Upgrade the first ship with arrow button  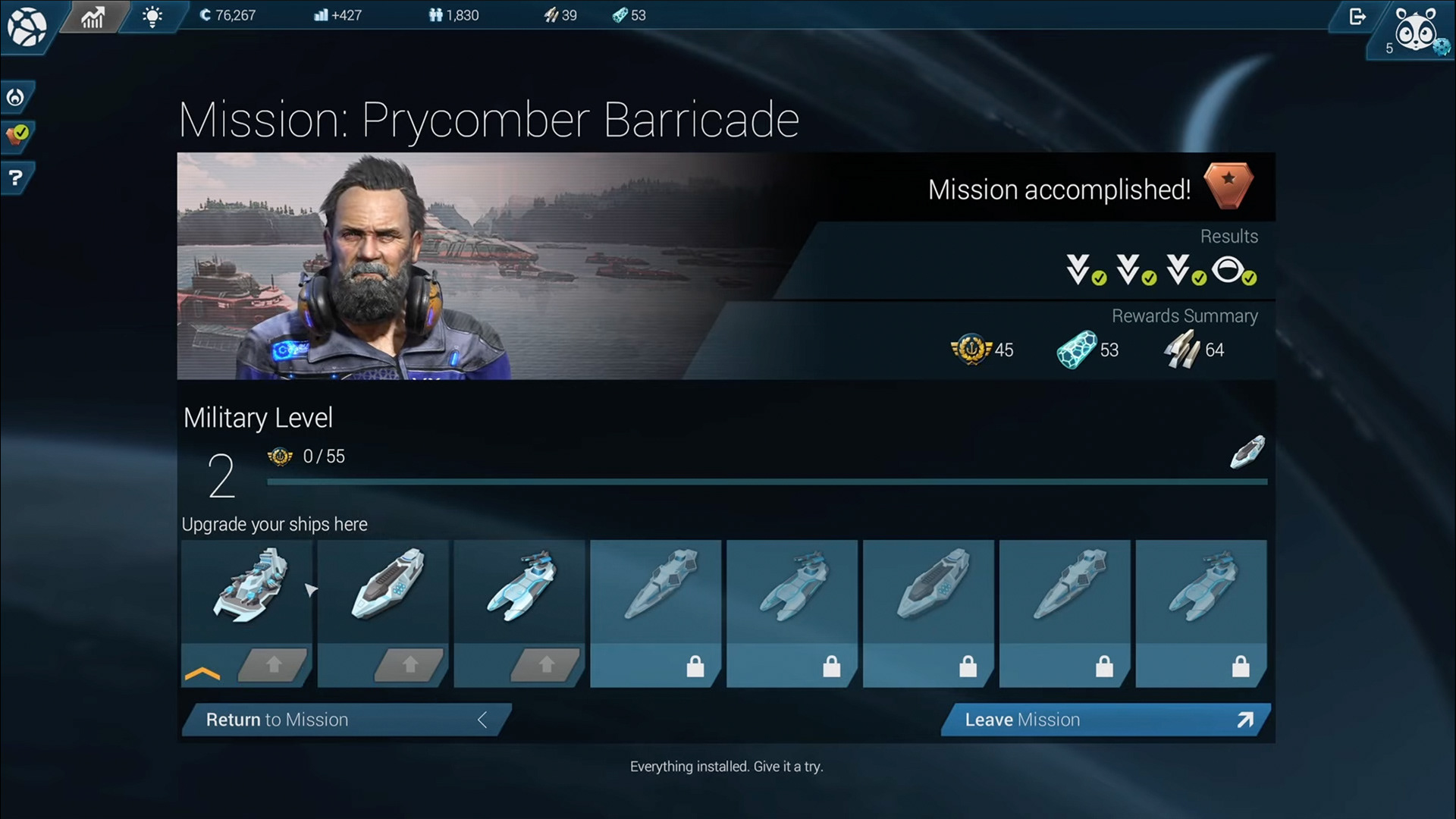(274, 665)
